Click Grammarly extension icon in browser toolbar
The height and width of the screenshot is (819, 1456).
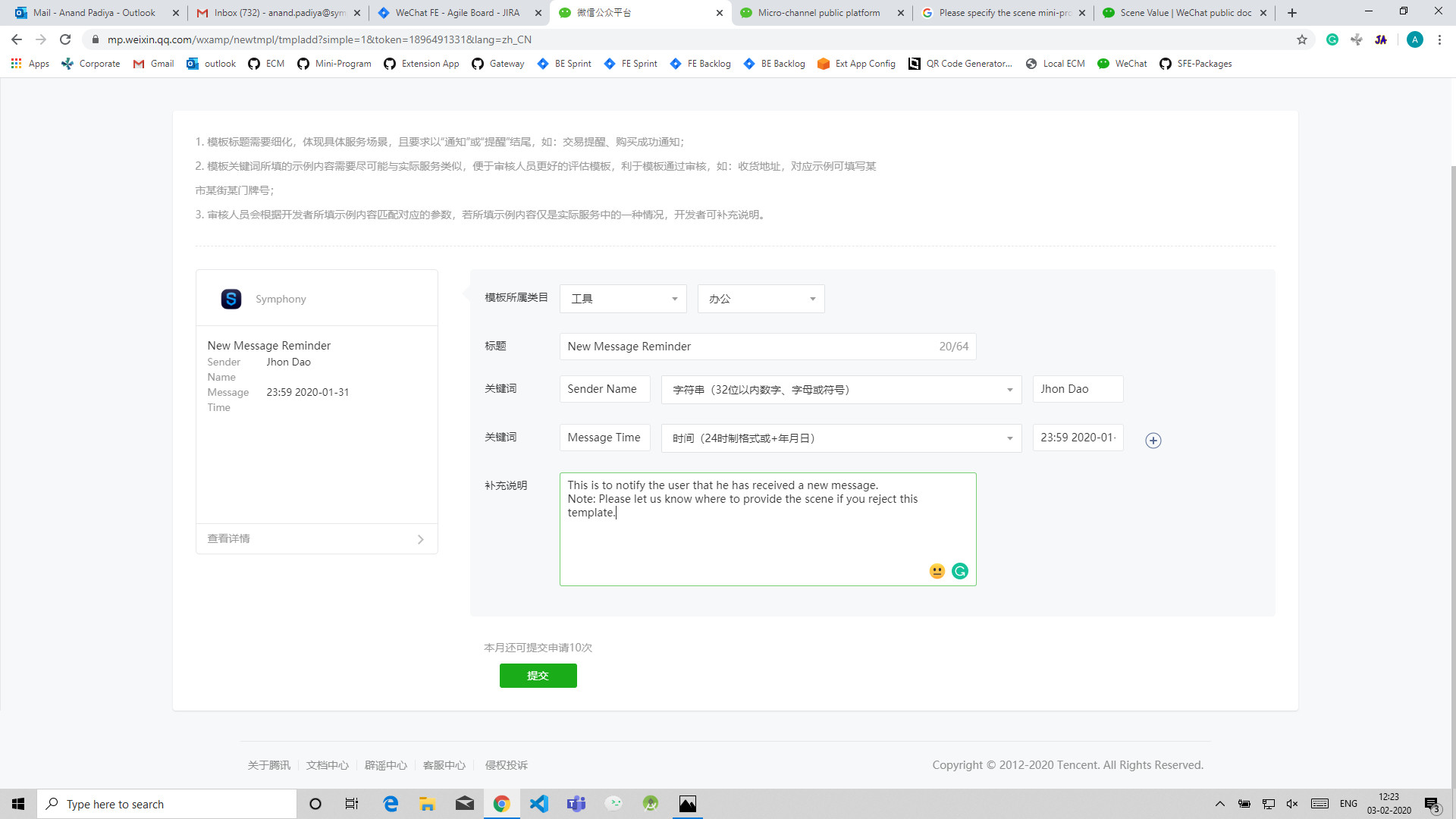[1332, 39]
